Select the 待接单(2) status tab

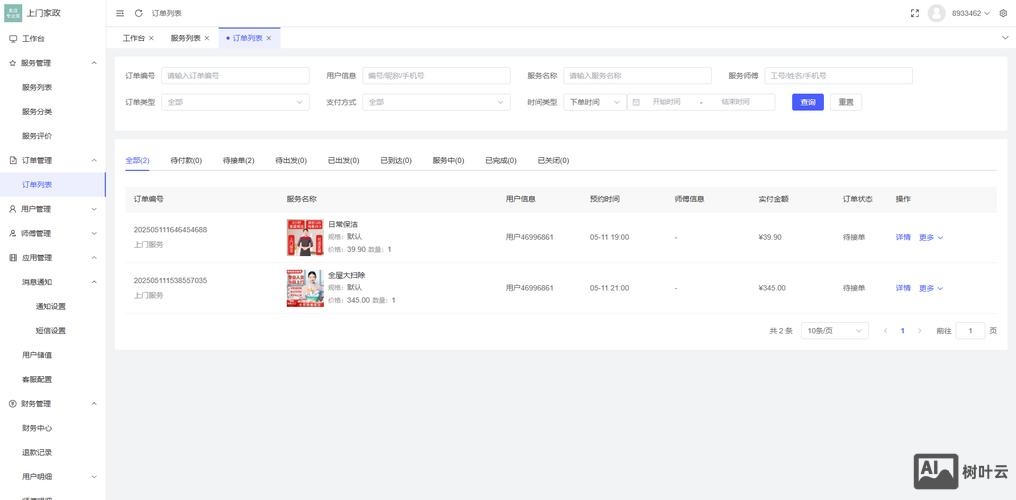coord(238,160)
